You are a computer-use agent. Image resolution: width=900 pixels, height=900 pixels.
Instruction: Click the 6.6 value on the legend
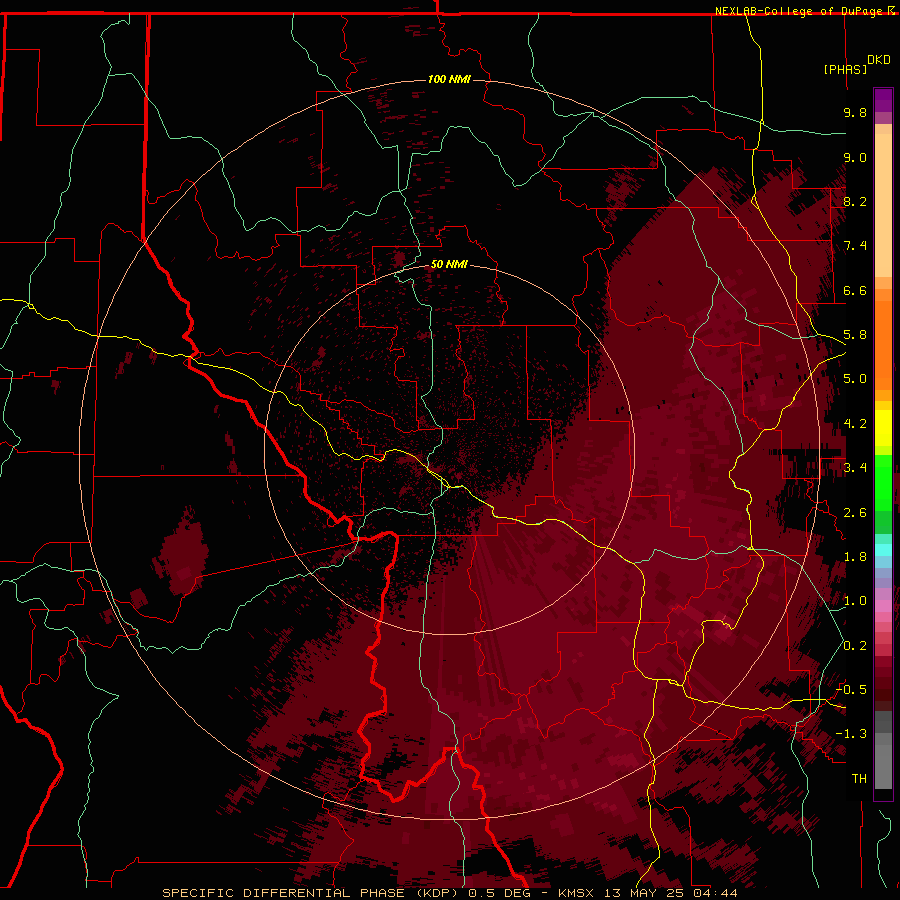[x=855, y=290]
